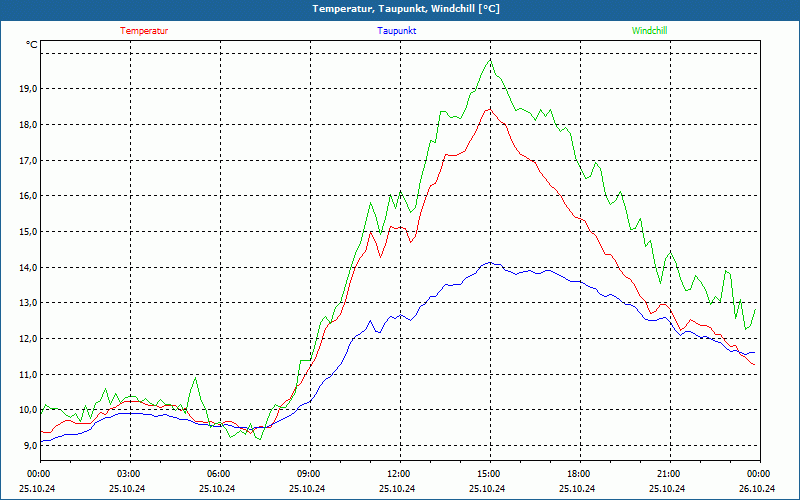This screenshot has width=800, height=500.
Task: Click the "15,0" y-axis value
Action: (x=29, y=232)
